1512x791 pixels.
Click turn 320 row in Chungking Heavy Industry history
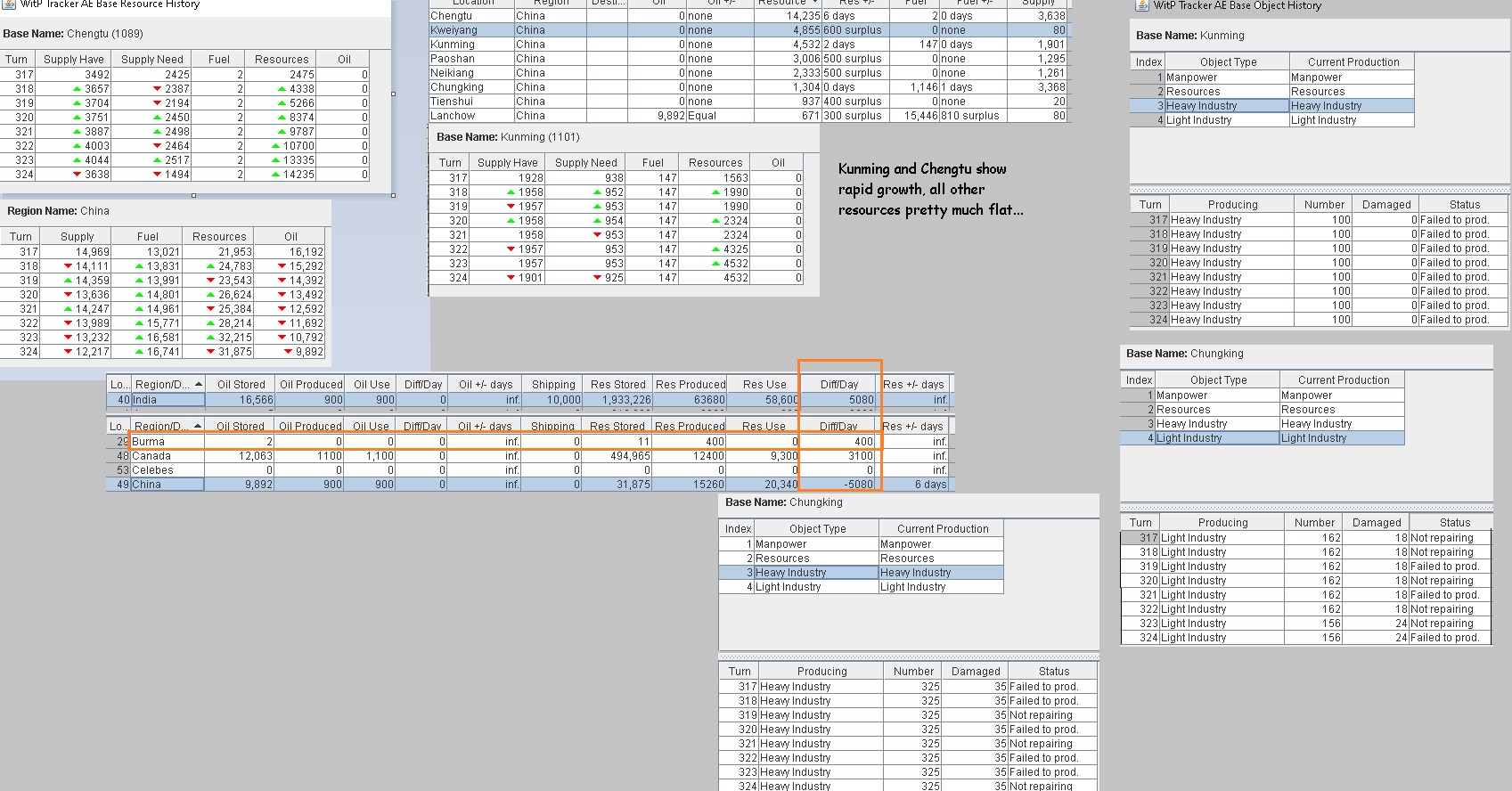[x=909, y=730]
